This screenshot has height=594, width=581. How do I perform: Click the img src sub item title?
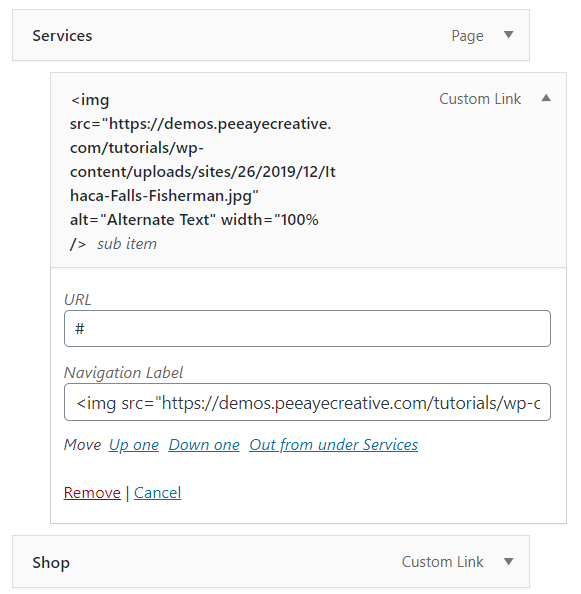coord(203,172)
